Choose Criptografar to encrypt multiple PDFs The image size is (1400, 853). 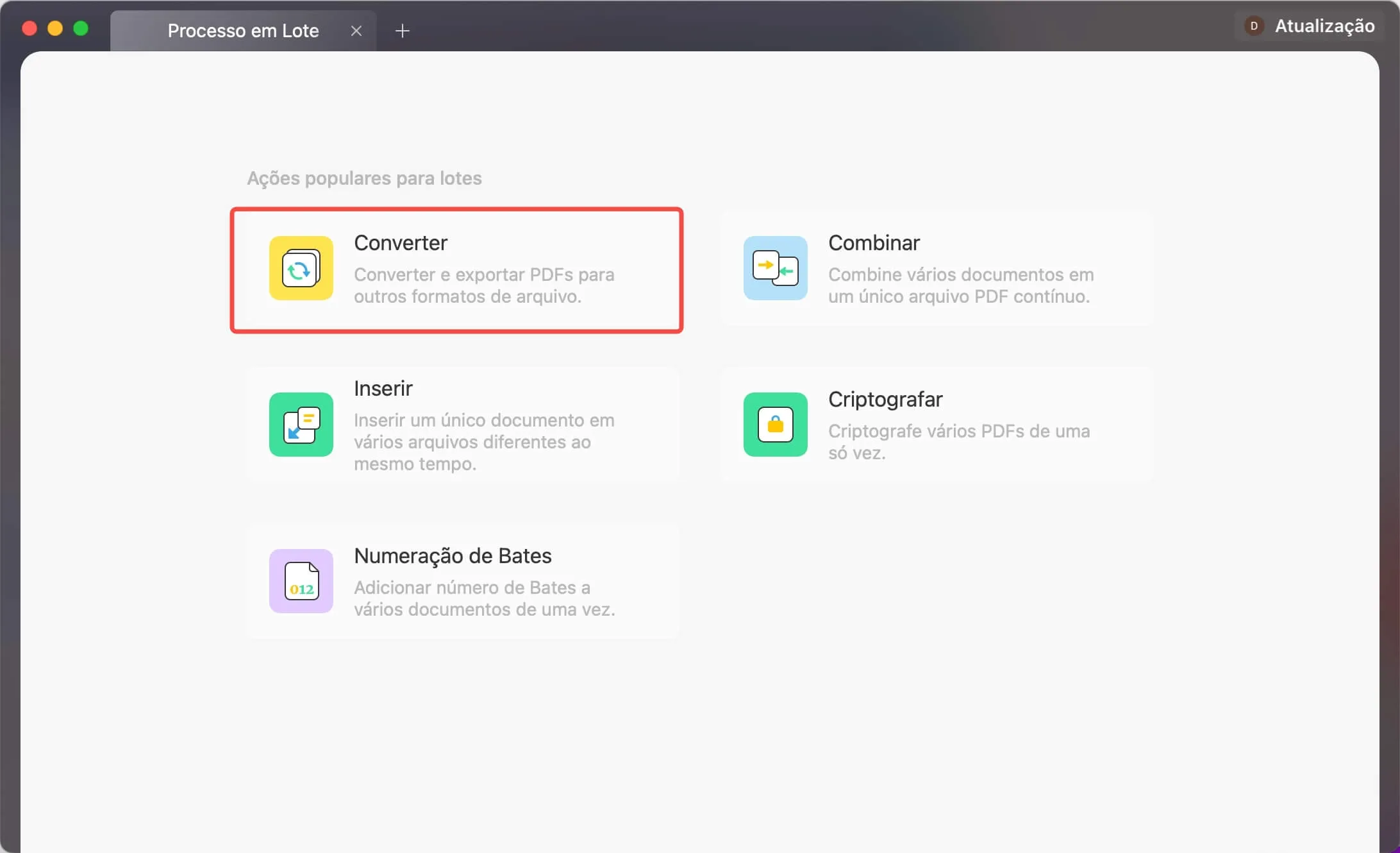click(x=936, y=425)
